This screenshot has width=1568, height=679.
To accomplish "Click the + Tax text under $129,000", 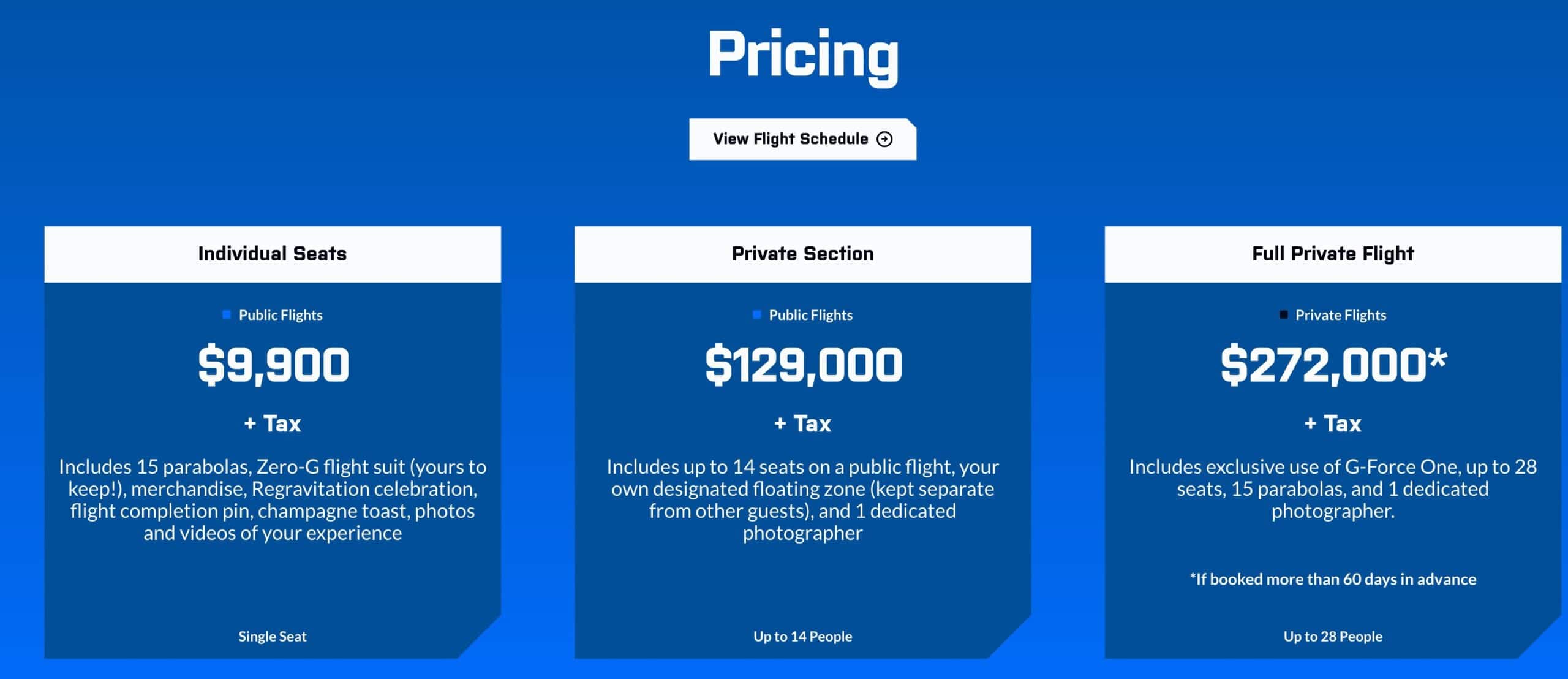I will click(802, 423).
